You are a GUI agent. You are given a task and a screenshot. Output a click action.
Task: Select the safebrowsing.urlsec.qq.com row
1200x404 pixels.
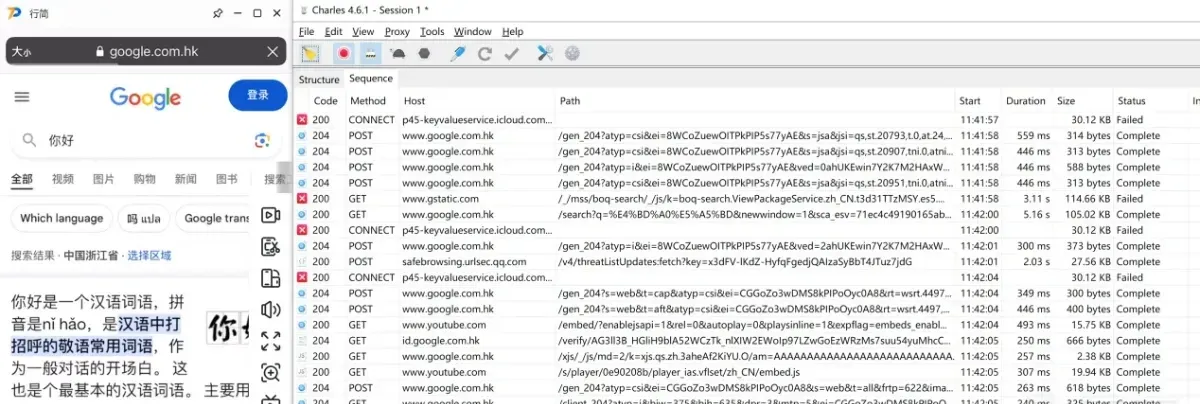click(x=745, y=262)
